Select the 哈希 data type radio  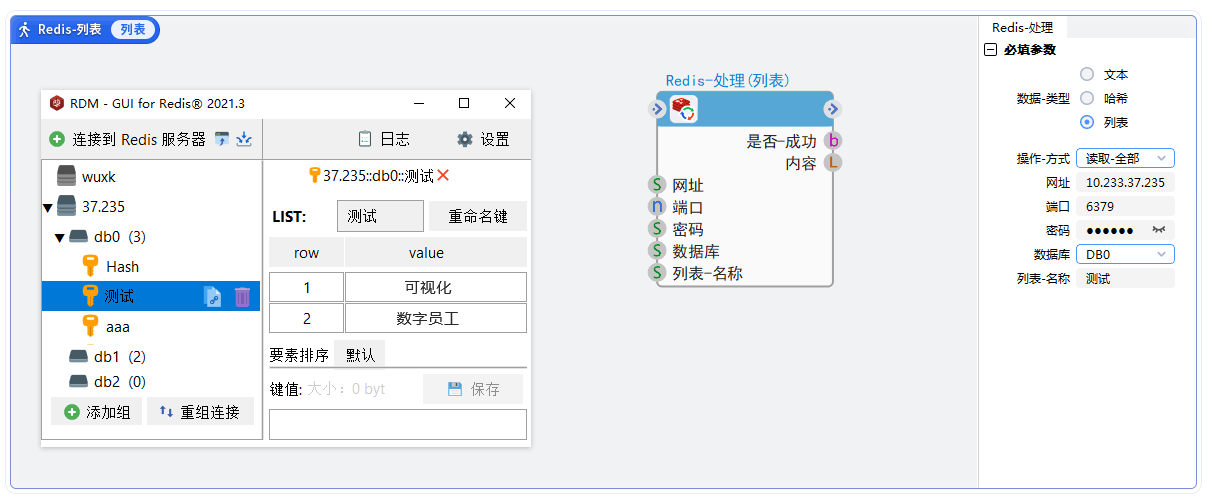point(1087,98)
